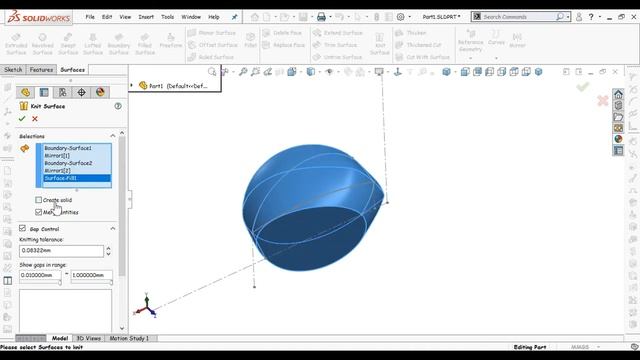Expand the Part1 tree node
Image resolution: width=640 pixels, height=360 pixels.
tap(132, 86)
